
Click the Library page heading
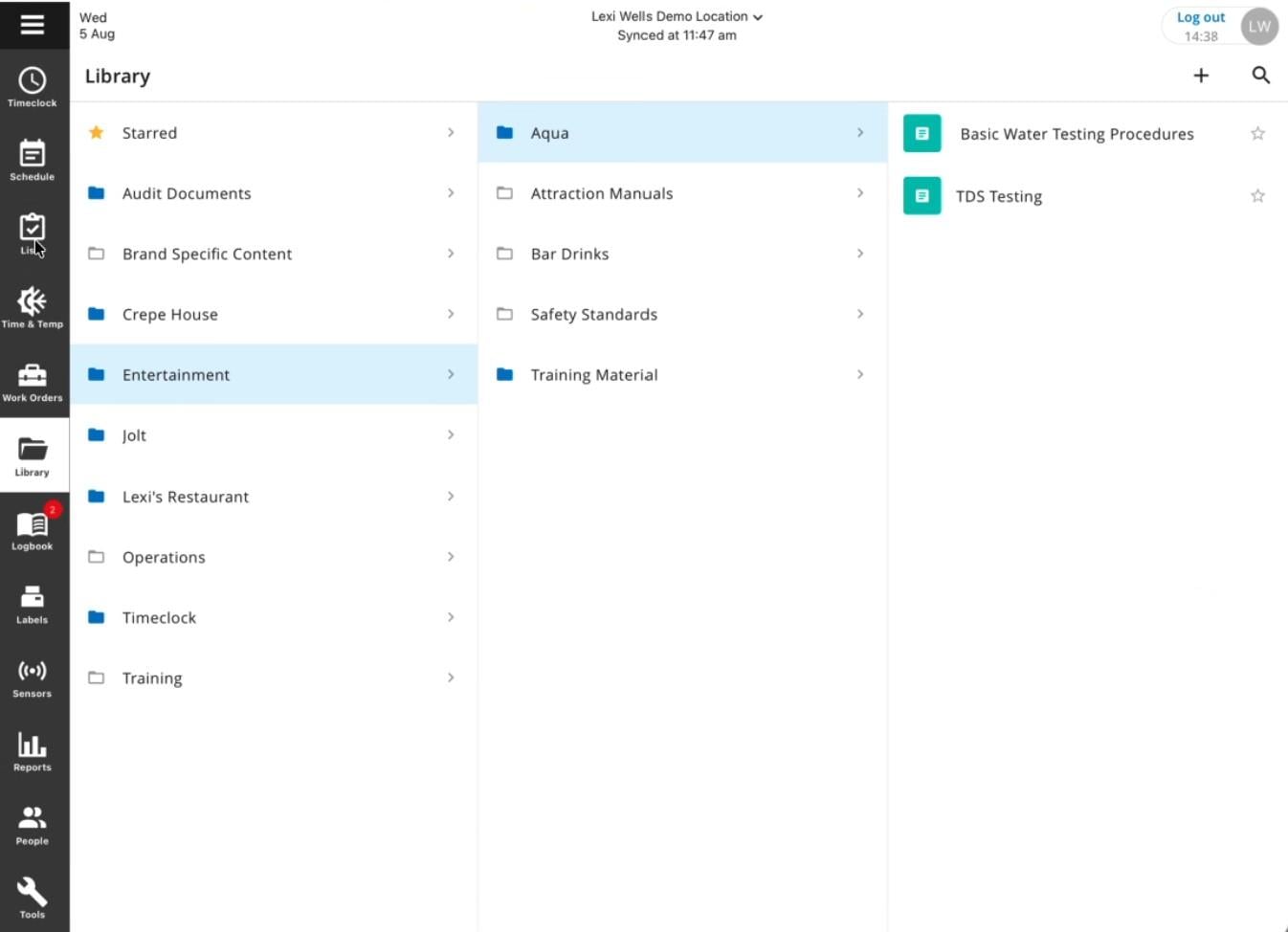pyautogui.click(x=118, y=76)
